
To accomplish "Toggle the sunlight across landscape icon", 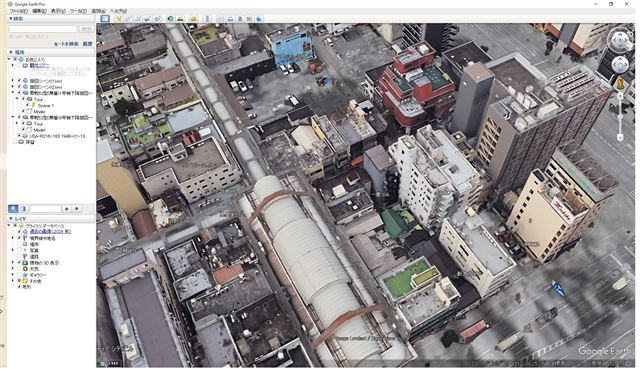I will [x=180, y=18].
